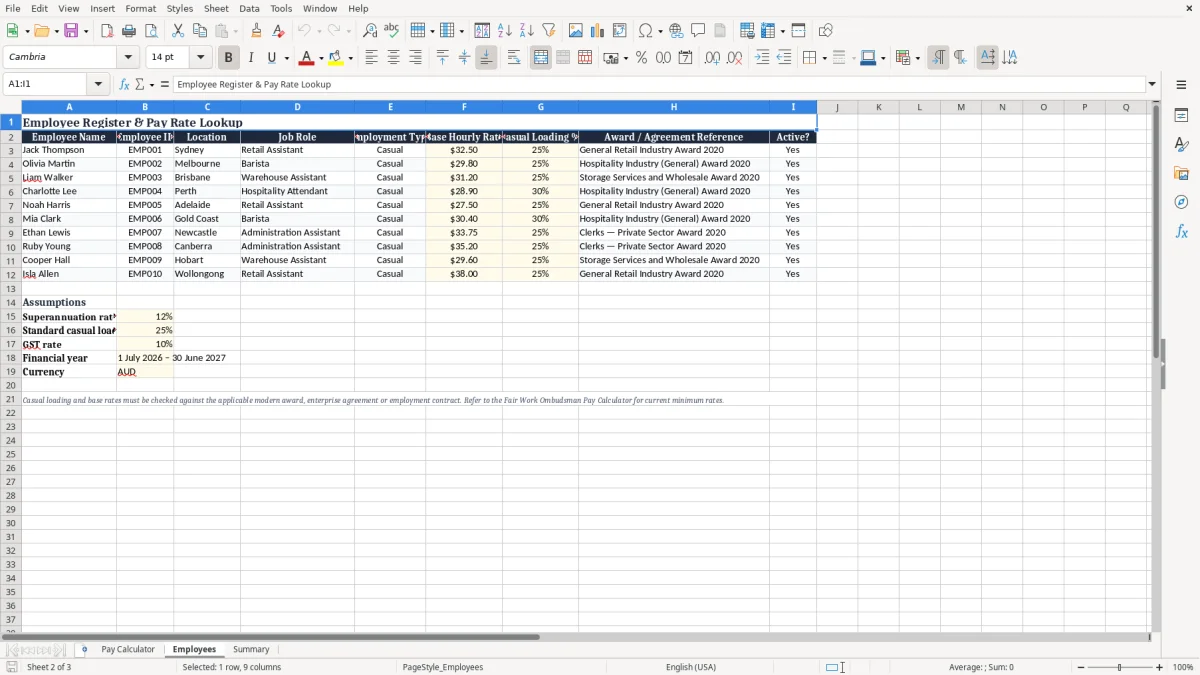This screenshot has width=1200, height=675.
Task: Click the Cut scissors icon
Action: click(x=178, y=31)
